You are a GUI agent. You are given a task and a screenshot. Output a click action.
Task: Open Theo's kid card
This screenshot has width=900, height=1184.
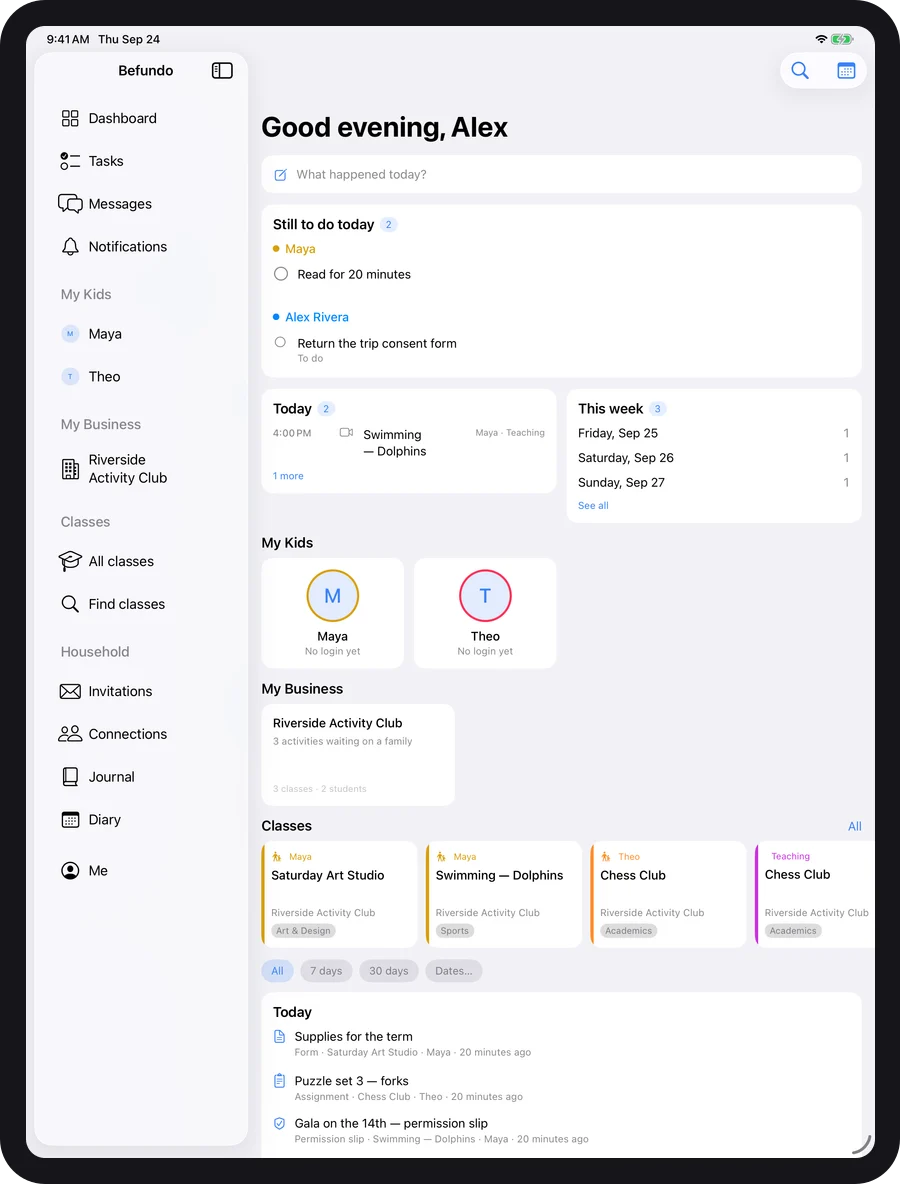485,612
